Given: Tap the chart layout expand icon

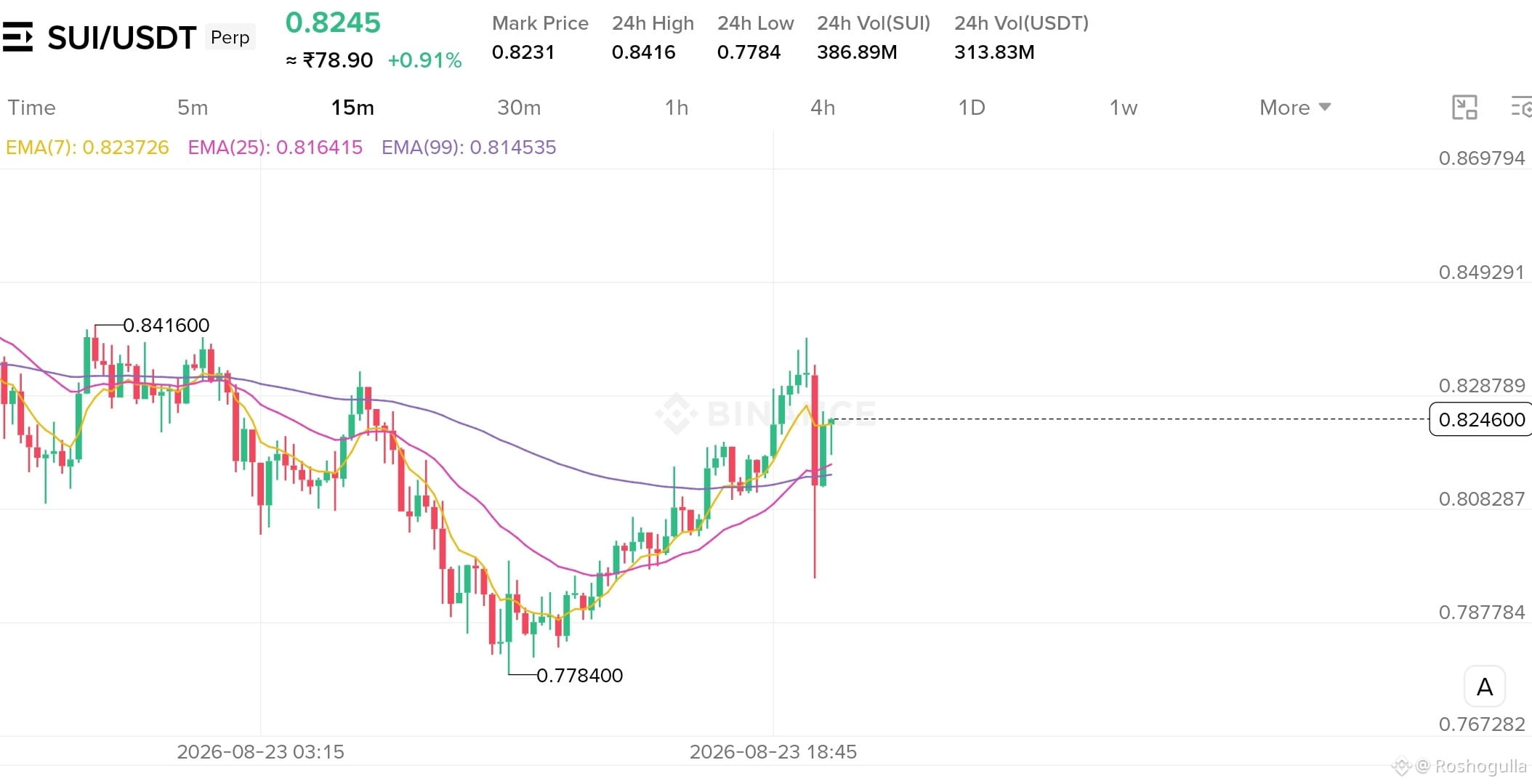Looking at the screenshot, I should pos(1464,108).
